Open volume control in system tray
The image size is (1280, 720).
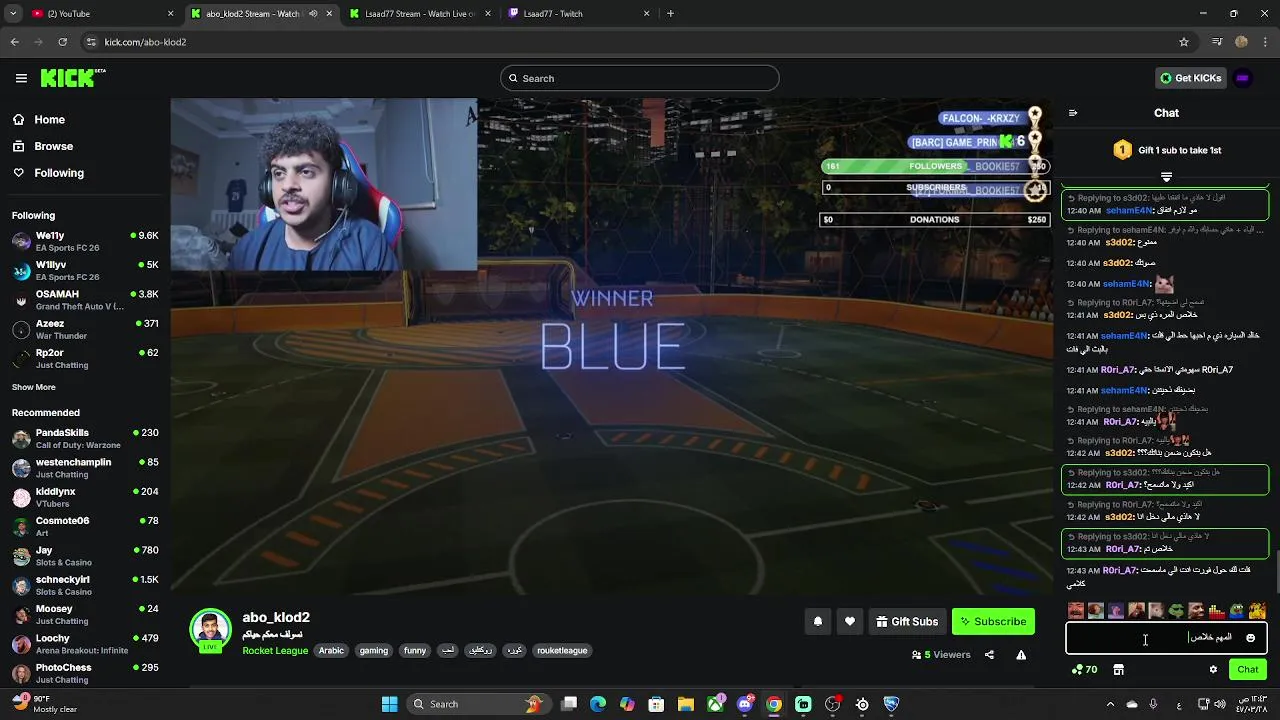click(x=1219, y=704)
